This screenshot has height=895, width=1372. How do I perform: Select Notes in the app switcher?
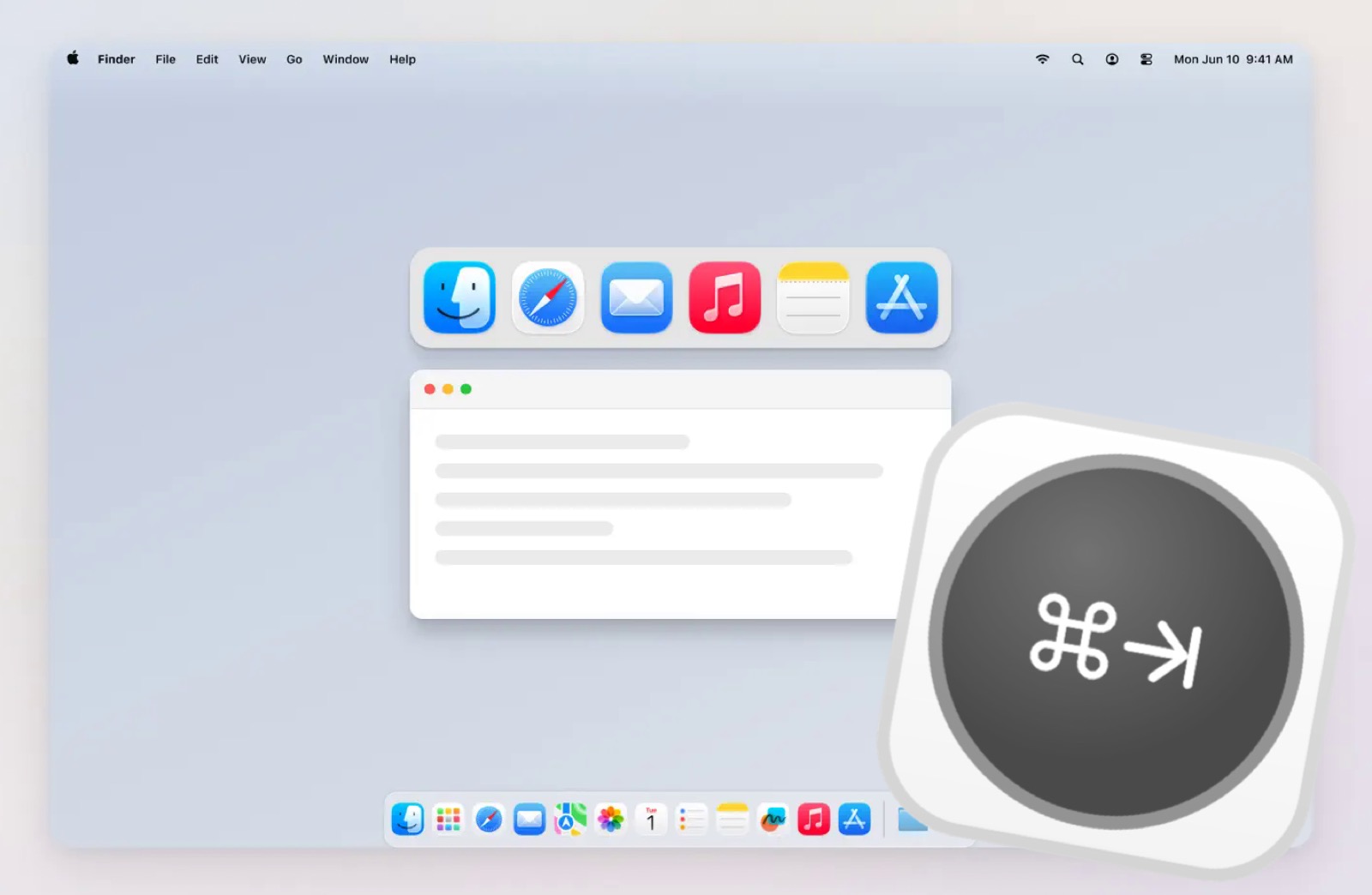tap(813, 297)
